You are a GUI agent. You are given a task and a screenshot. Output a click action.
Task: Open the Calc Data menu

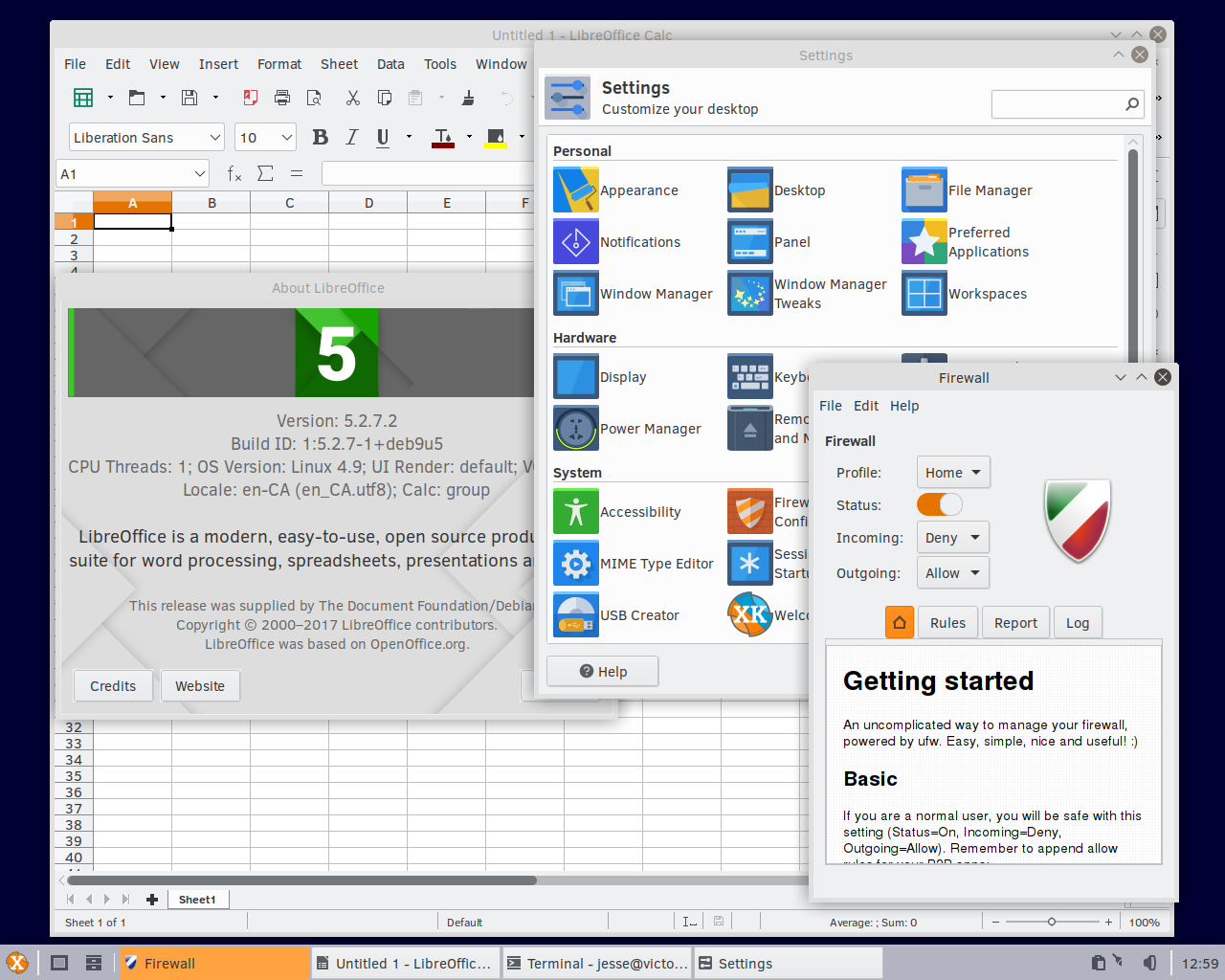click(x=390, y=64)
